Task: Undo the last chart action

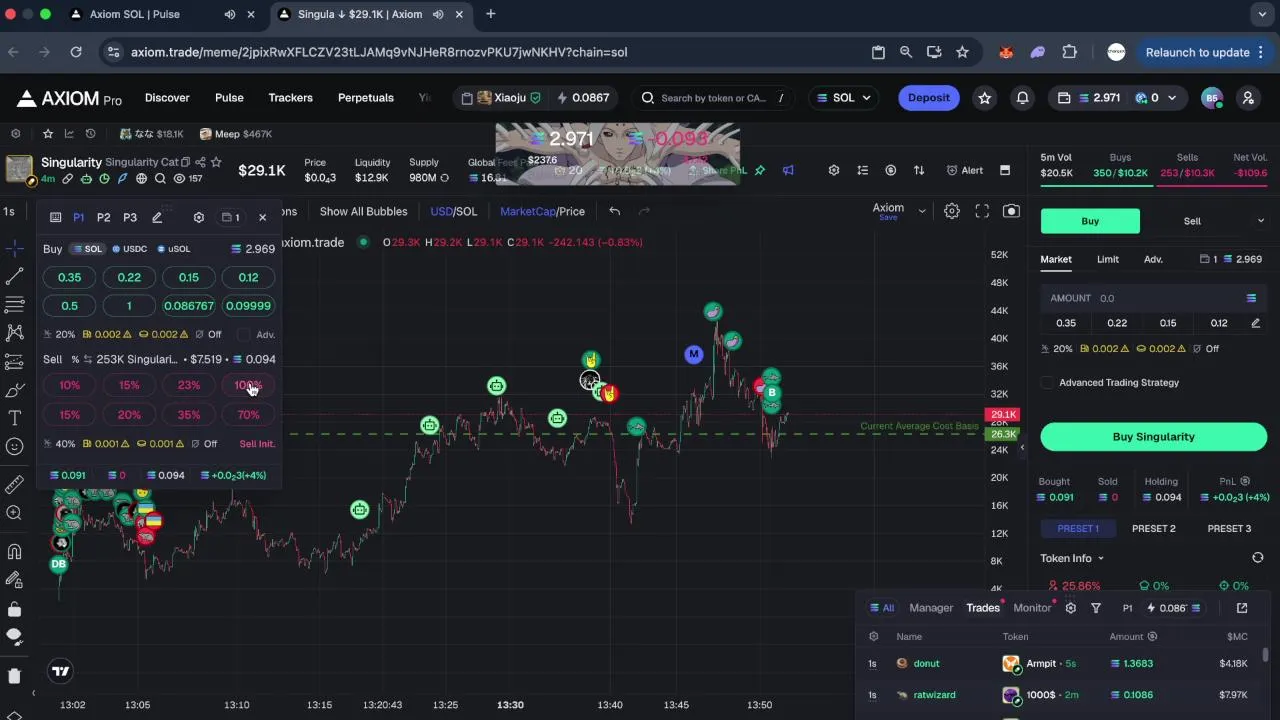Action: point(615,211)
